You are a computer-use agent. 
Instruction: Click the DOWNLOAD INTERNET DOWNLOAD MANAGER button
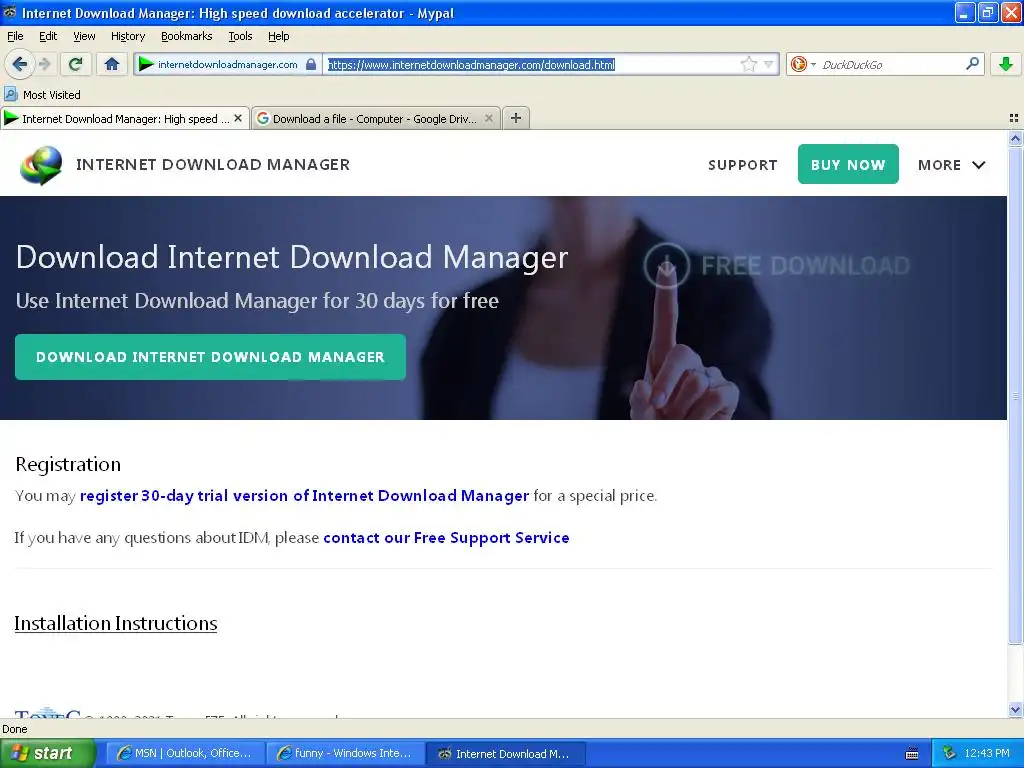[210, 357]
